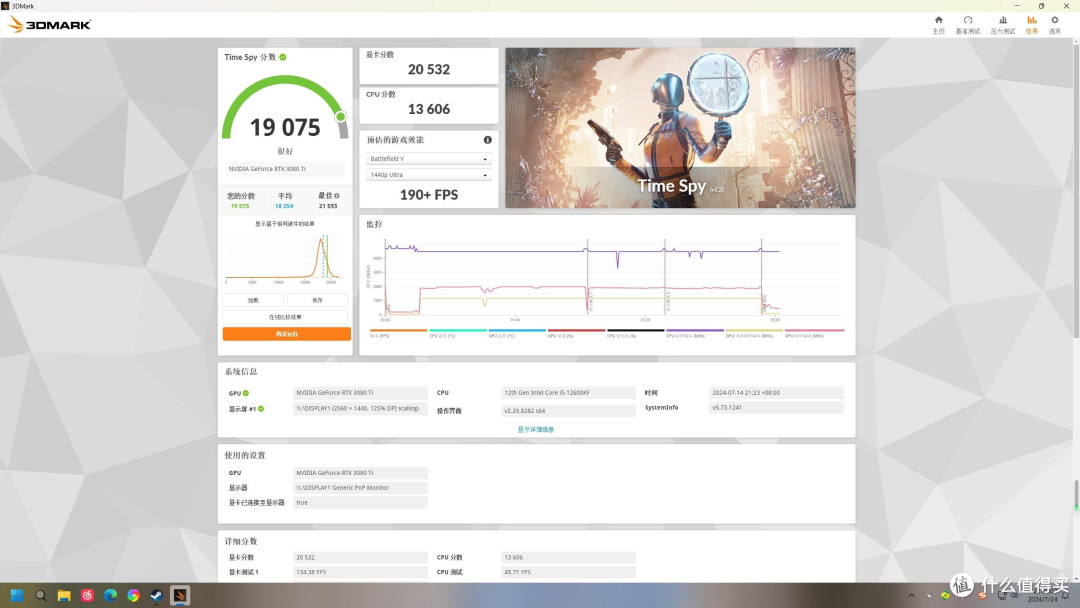
Task: Open the Windows Start menu
Action: 17,596
